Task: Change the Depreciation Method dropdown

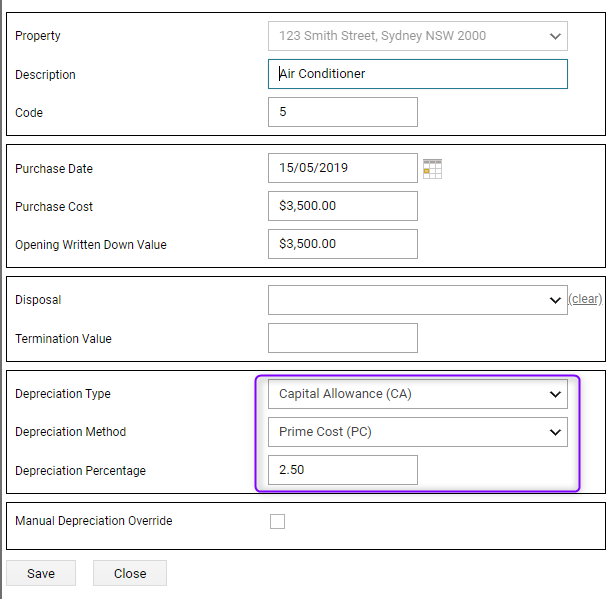Action: [418, 432]
